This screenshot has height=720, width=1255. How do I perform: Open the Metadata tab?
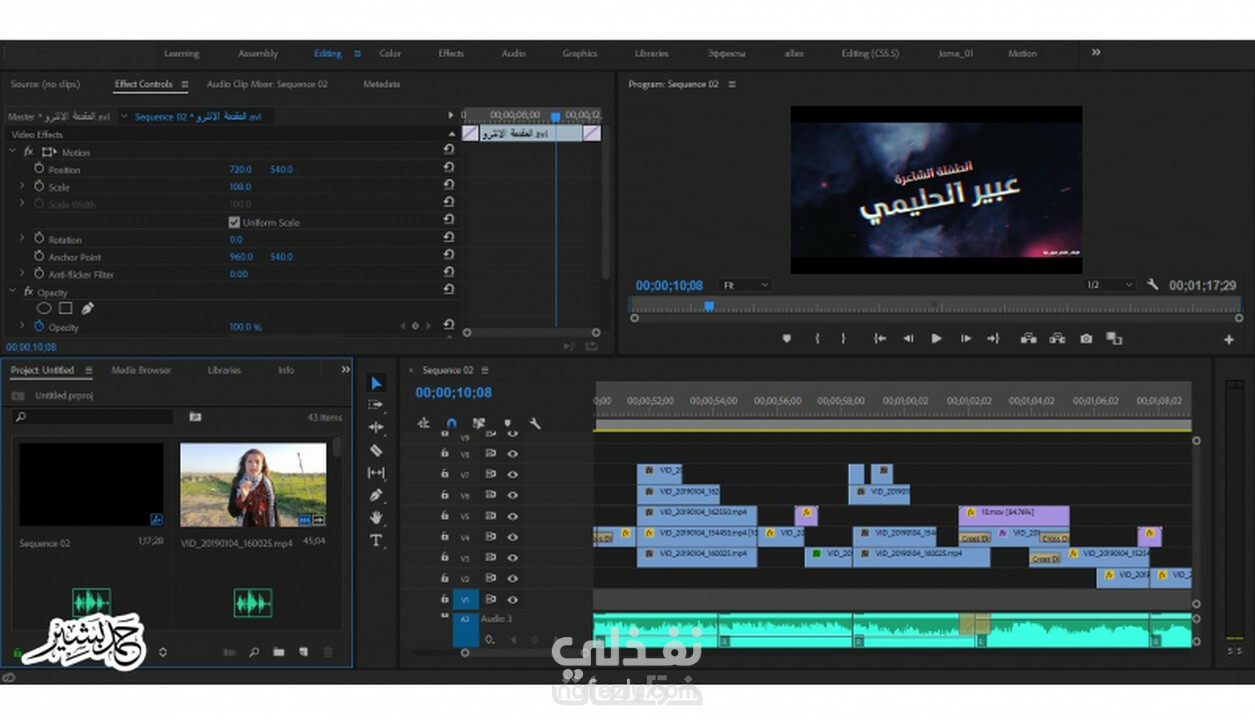(382, 84)
